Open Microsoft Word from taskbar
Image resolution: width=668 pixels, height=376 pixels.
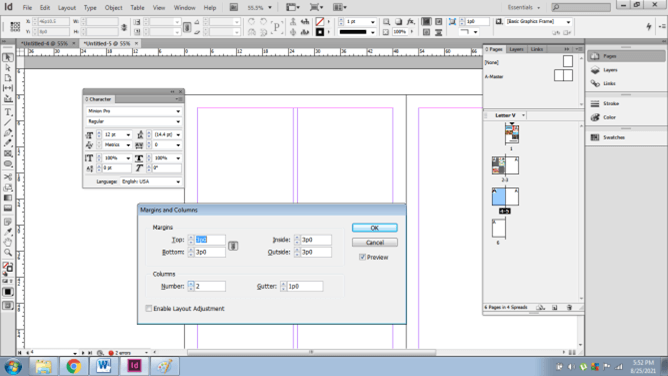104,366
